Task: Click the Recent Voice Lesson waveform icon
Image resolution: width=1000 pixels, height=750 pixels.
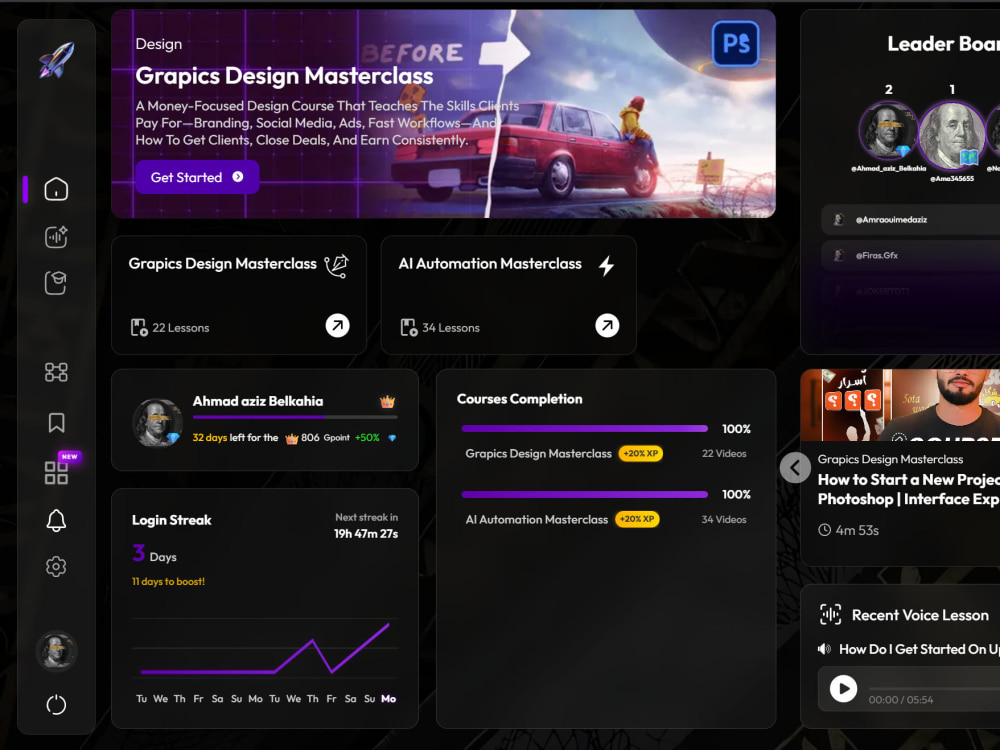Action: click(830, 615)
